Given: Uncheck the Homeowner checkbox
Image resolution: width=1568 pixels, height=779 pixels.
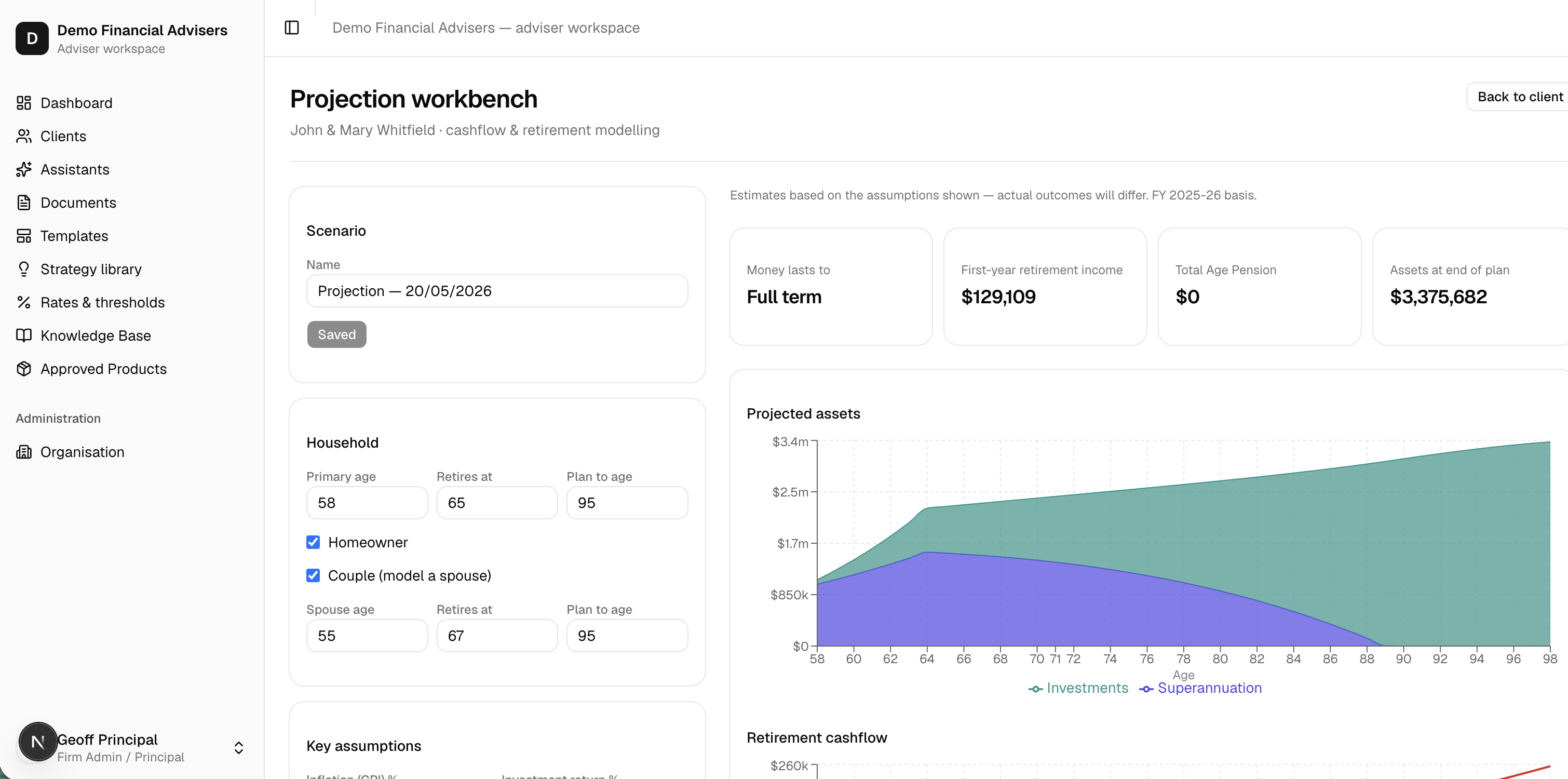Looking at the screenshot, I should 313,542.
